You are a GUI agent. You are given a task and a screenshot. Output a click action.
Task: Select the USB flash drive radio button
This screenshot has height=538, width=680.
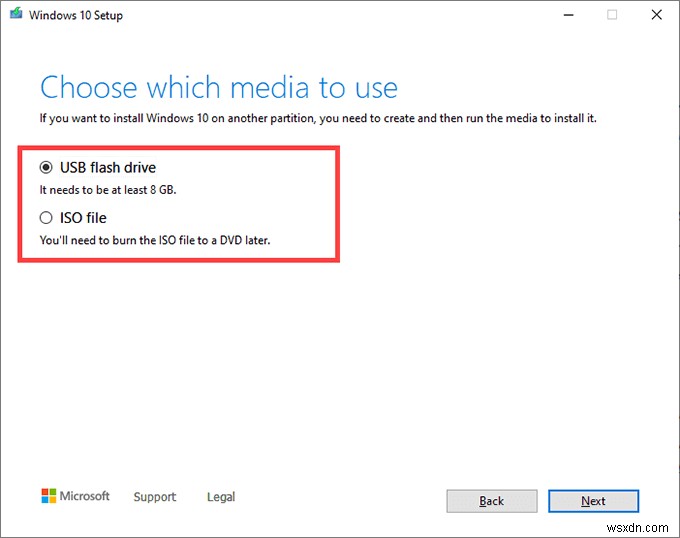46,167
